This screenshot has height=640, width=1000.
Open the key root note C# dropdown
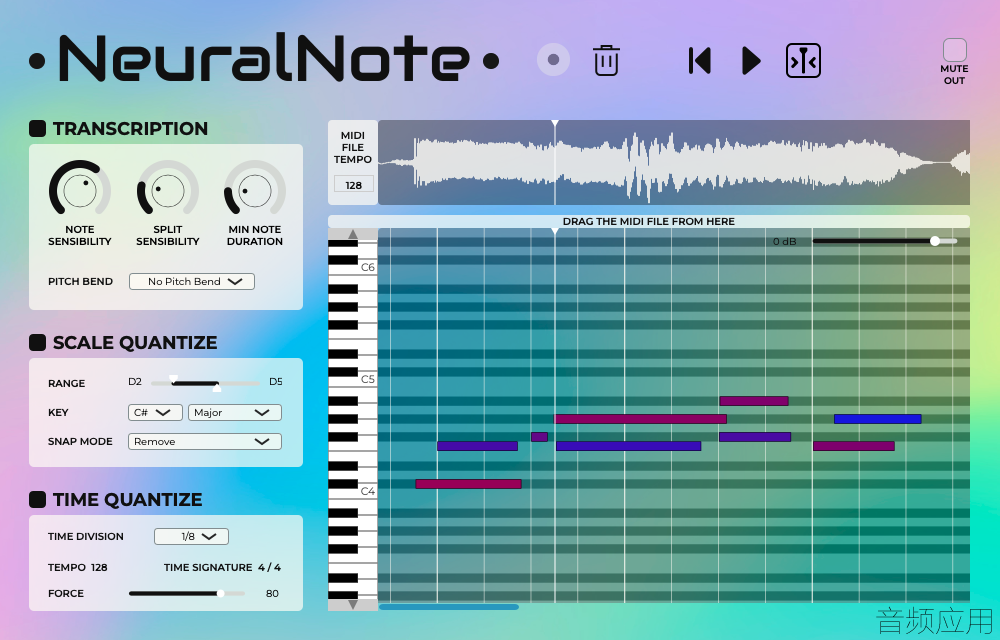pos(155,412)
